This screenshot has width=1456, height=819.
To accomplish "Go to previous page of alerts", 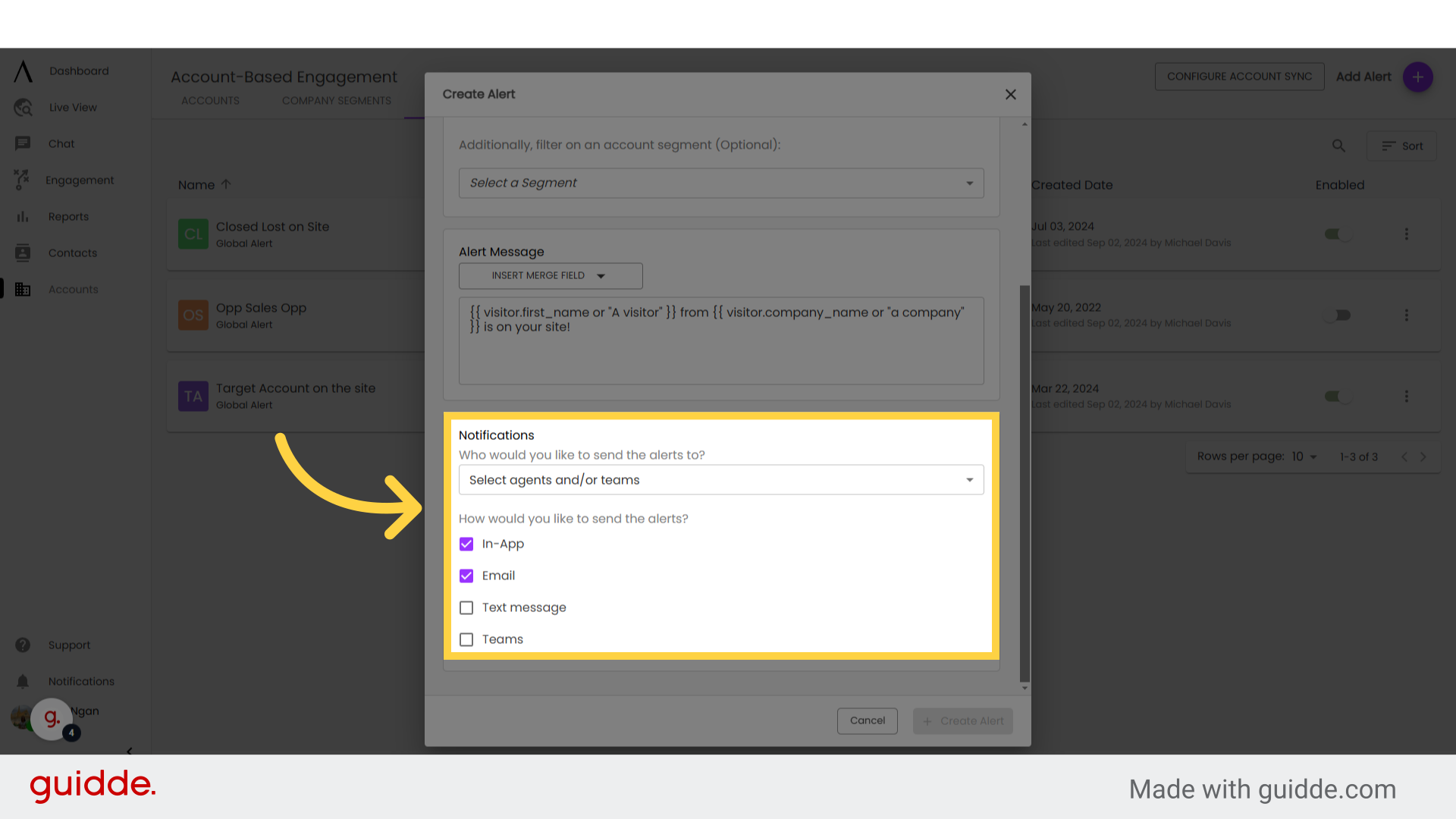I will (x=1404, y=457).
